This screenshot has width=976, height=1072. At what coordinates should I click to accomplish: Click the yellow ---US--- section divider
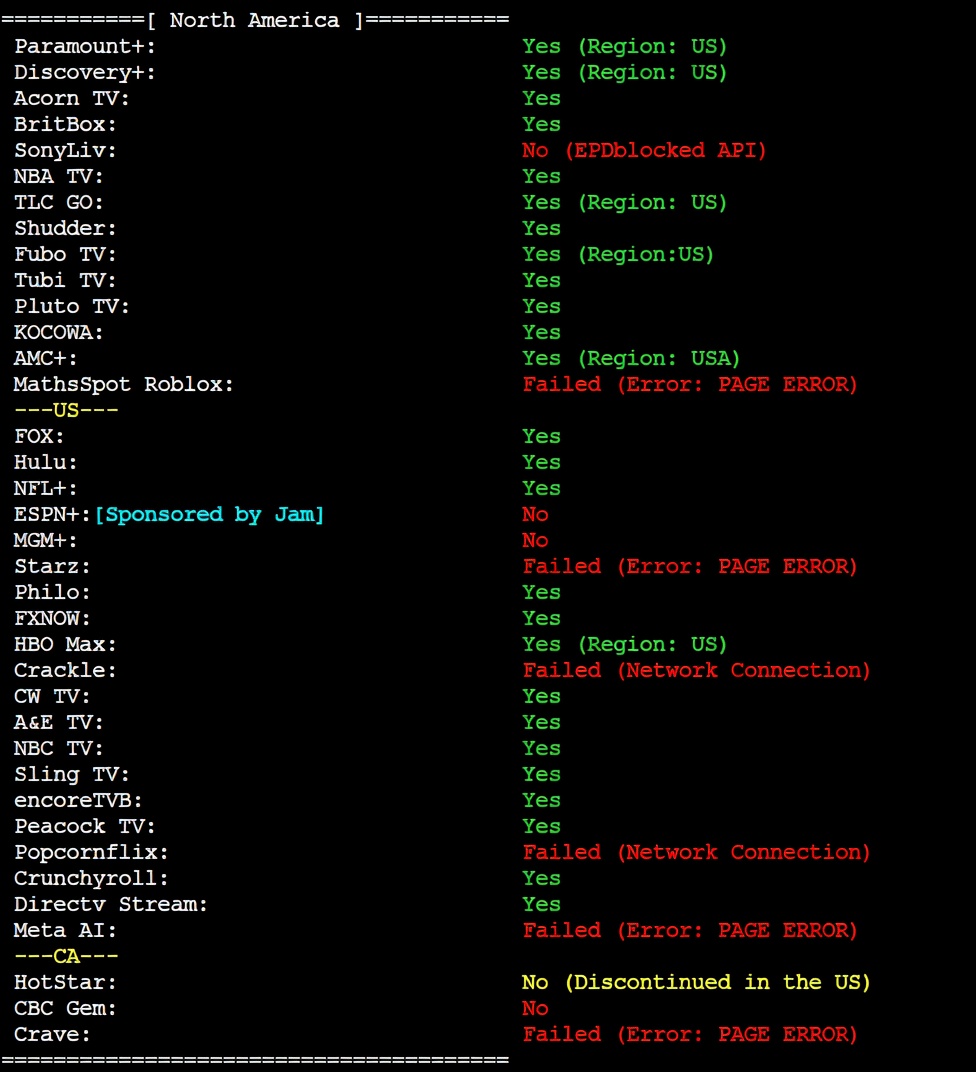66,410
